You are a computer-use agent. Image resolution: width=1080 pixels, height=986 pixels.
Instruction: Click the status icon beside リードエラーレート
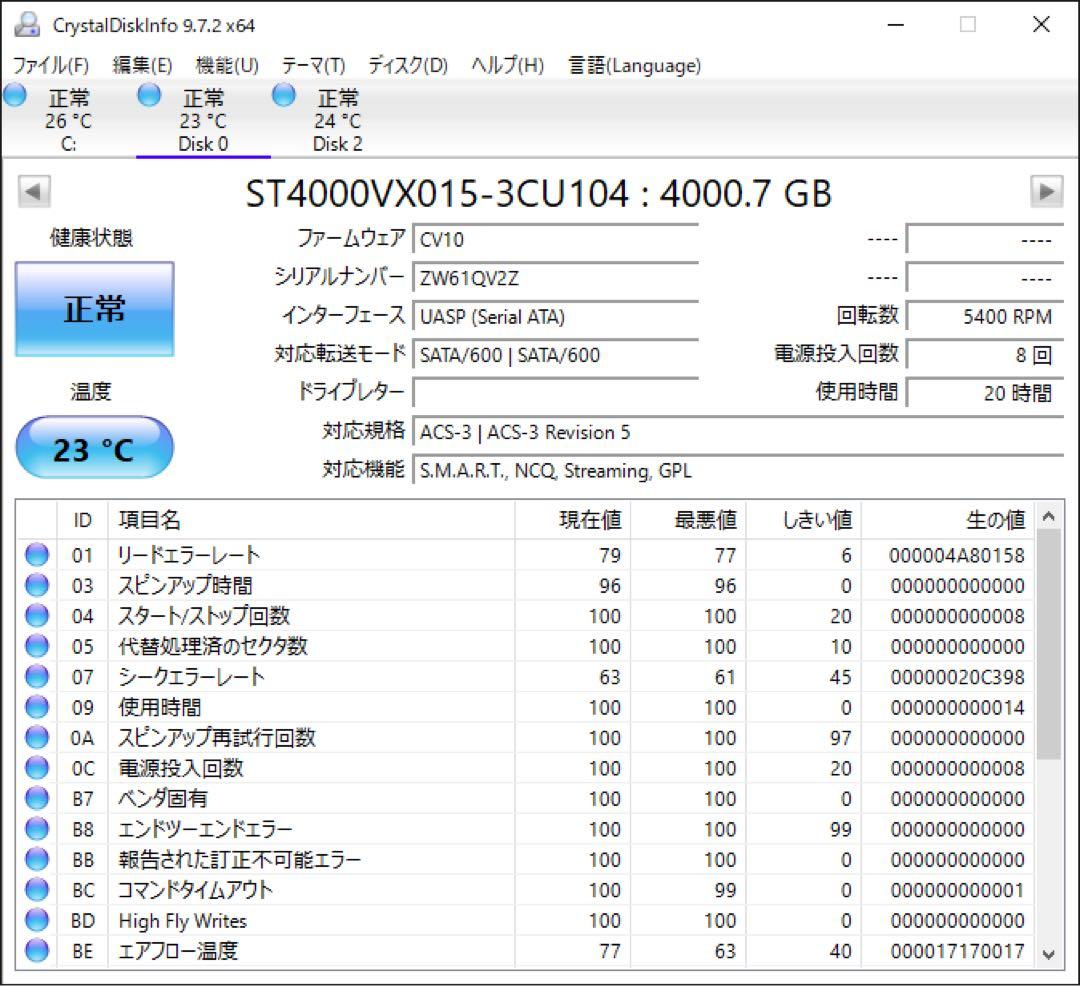[36, 554]
